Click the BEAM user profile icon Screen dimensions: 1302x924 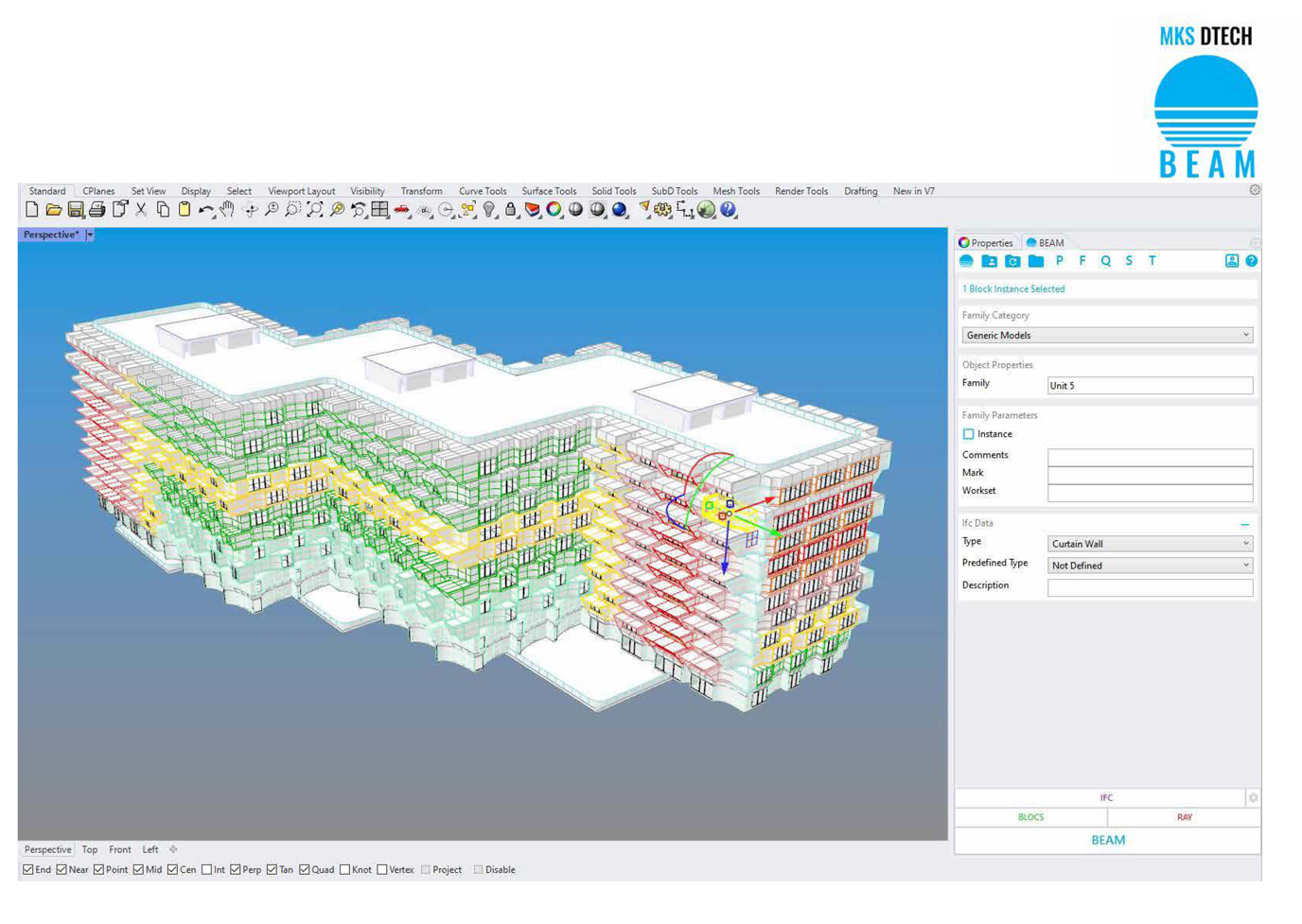click(x=1231, y=261)
